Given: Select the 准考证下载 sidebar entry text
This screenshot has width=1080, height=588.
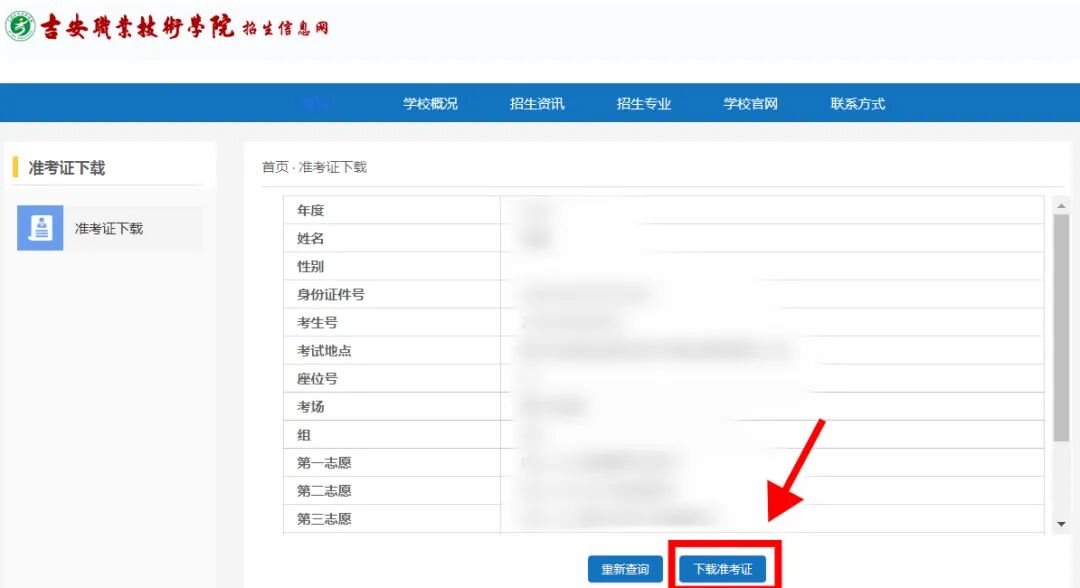Looking at the screenshot, I should tap(109, 228).
